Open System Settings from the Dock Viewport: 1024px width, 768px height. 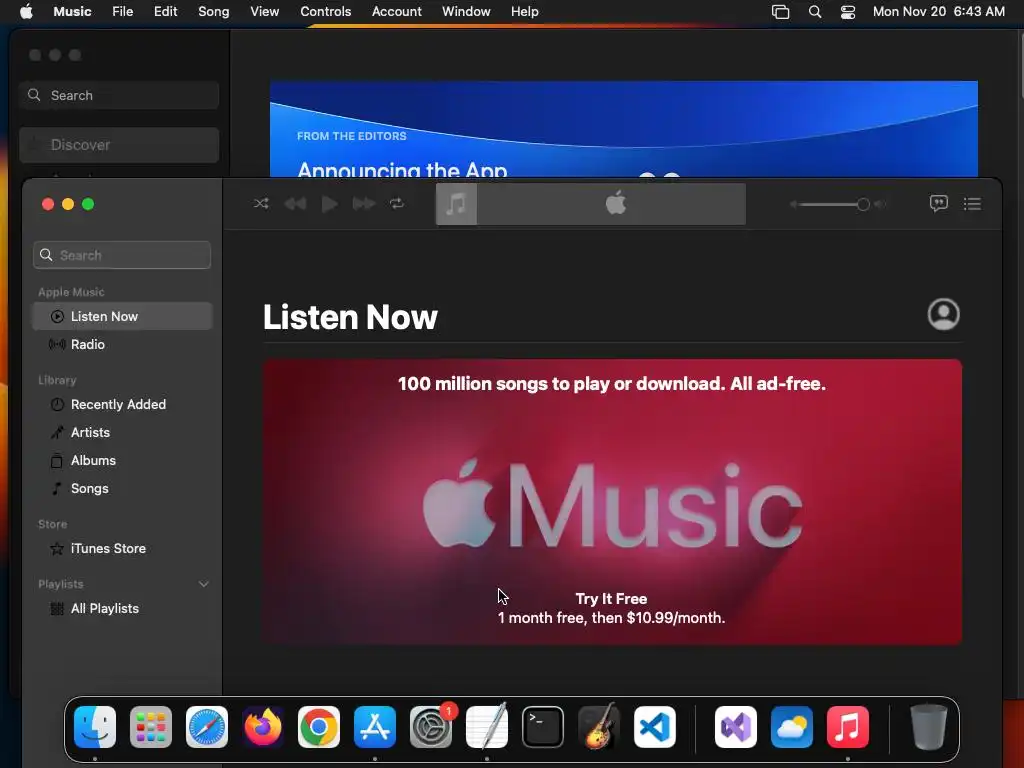(431, 727)
